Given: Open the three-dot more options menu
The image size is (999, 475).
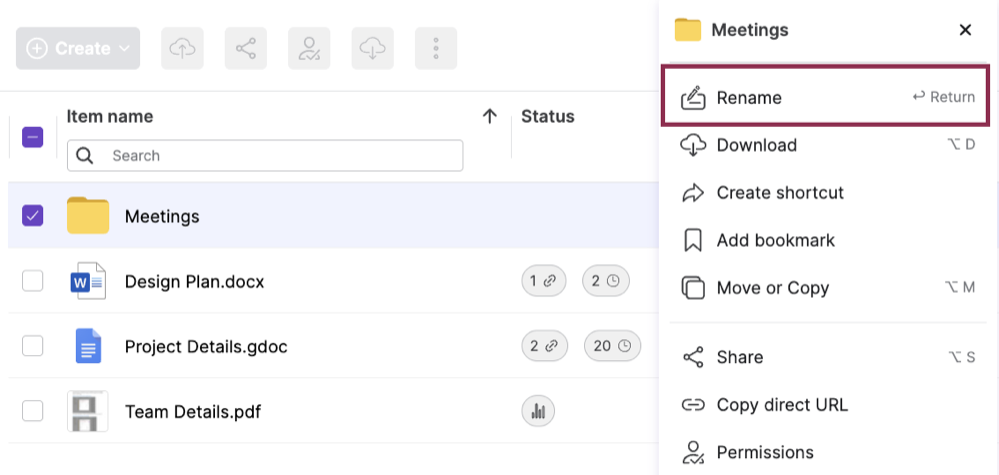Looking at the screenshot, I should point(435,48).
